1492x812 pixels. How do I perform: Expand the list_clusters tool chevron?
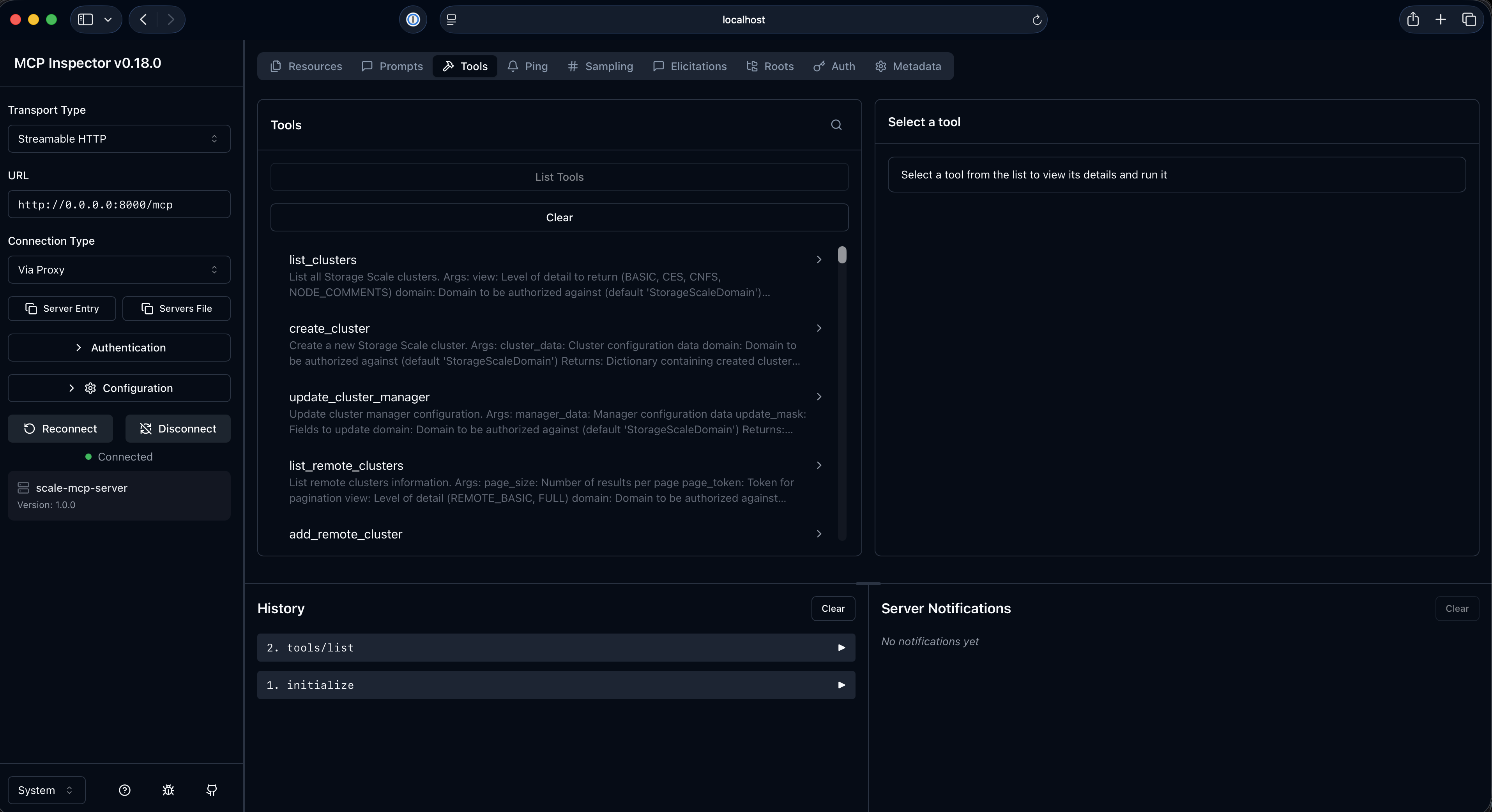click(819, 259)
